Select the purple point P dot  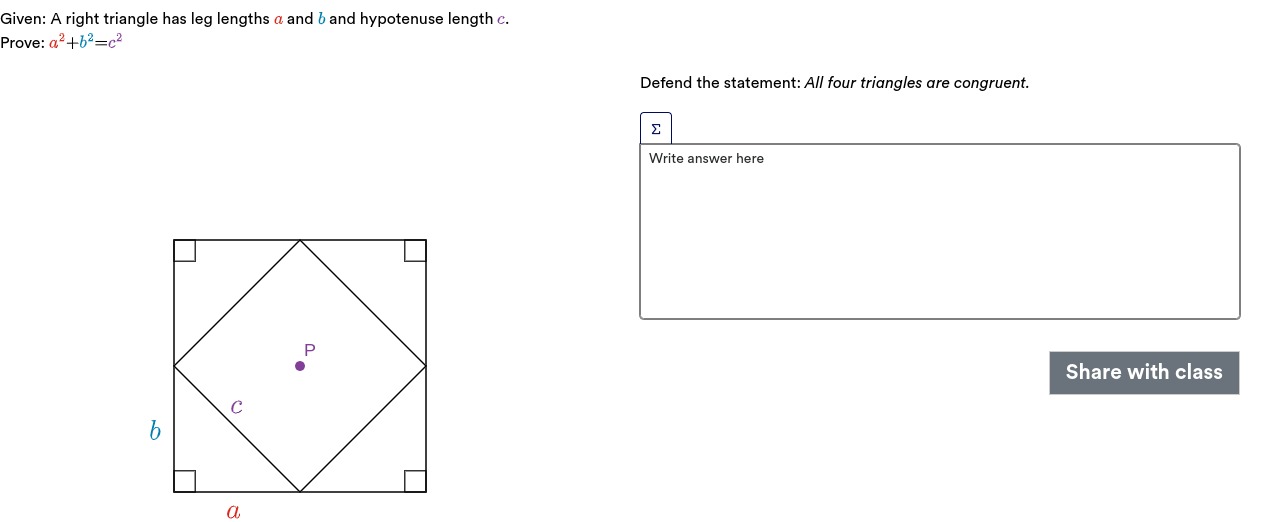click(300, 366)
